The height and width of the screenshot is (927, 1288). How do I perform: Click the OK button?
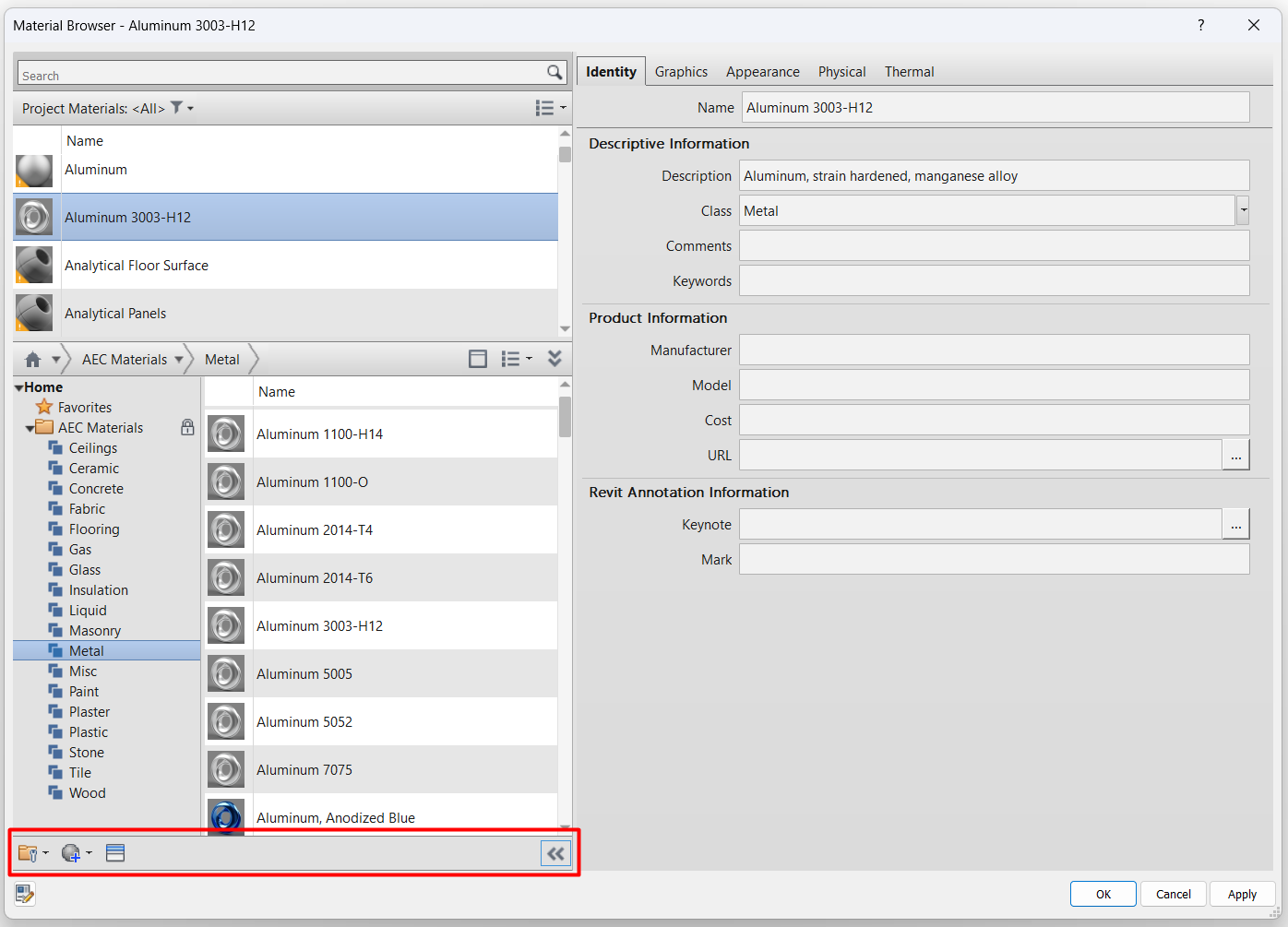(1103, 894)
